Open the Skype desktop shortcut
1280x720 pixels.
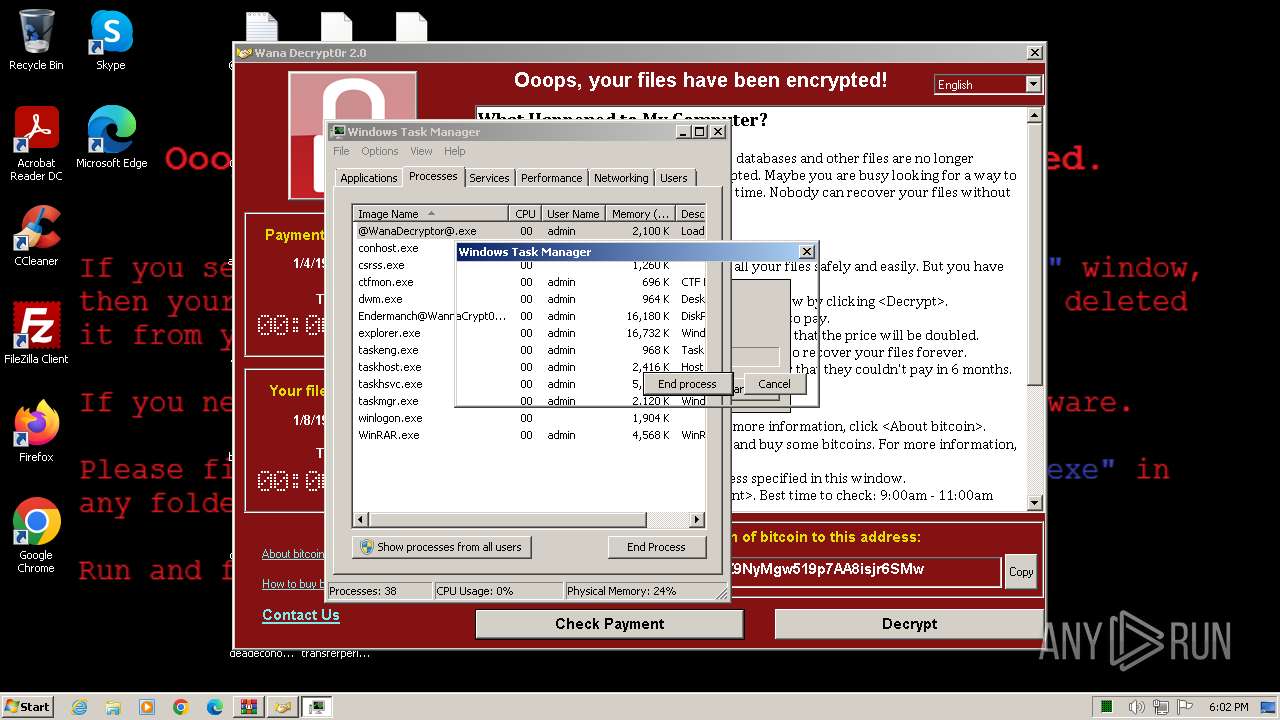pos(111,40)
